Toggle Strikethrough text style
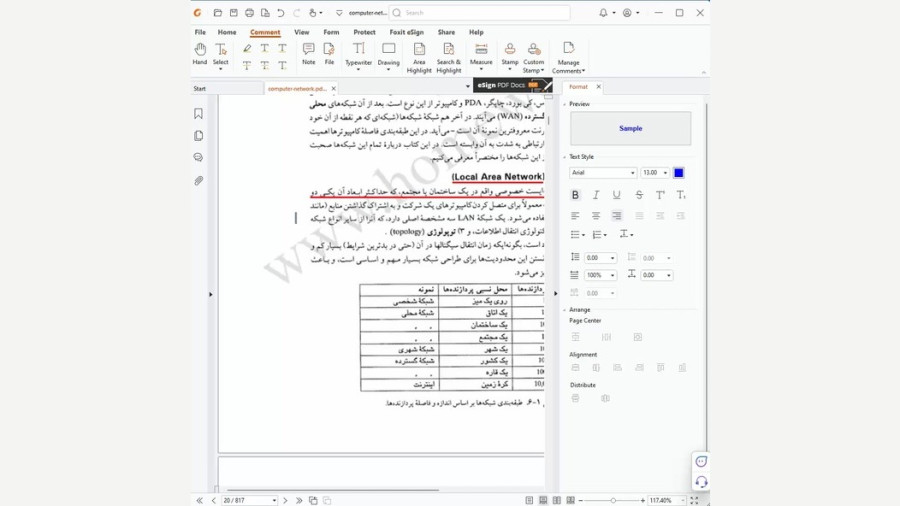 [x=639, y=195]
